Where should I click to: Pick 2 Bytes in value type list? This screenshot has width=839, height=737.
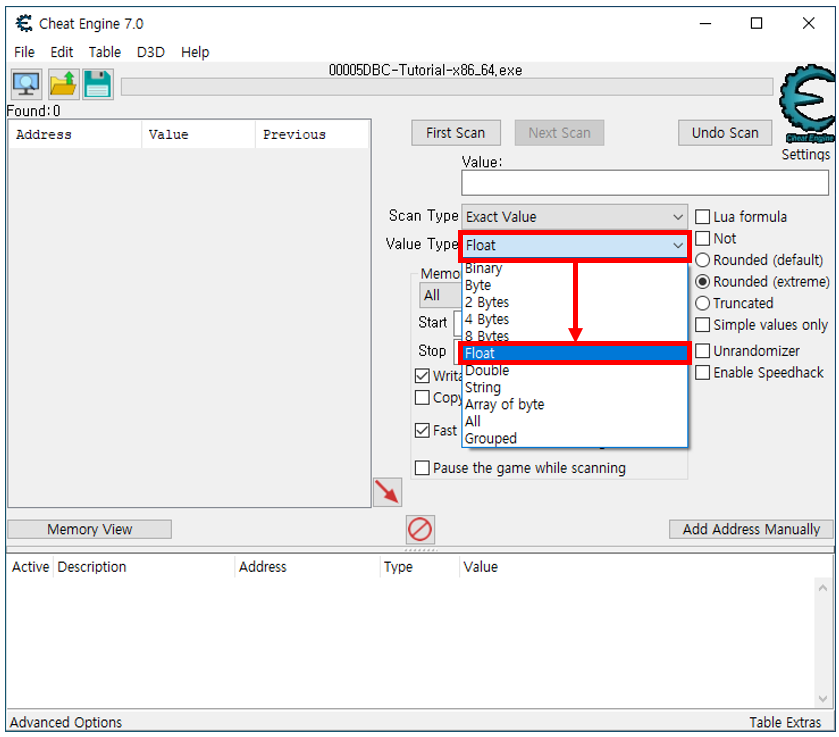[x=574, y=302]
